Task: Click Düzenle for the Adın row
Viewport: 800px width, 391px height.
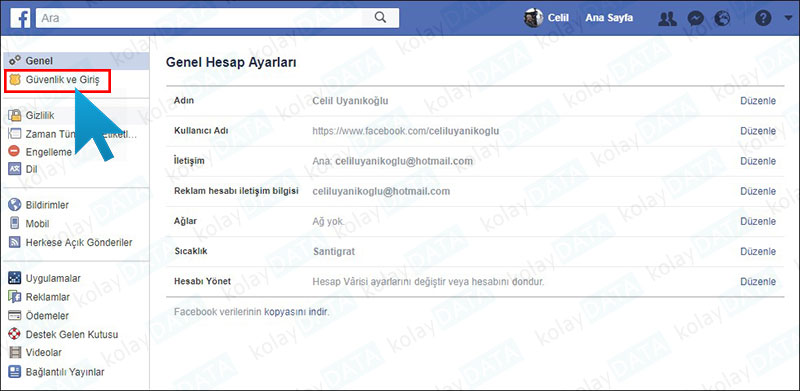Action: click(758, 101)
